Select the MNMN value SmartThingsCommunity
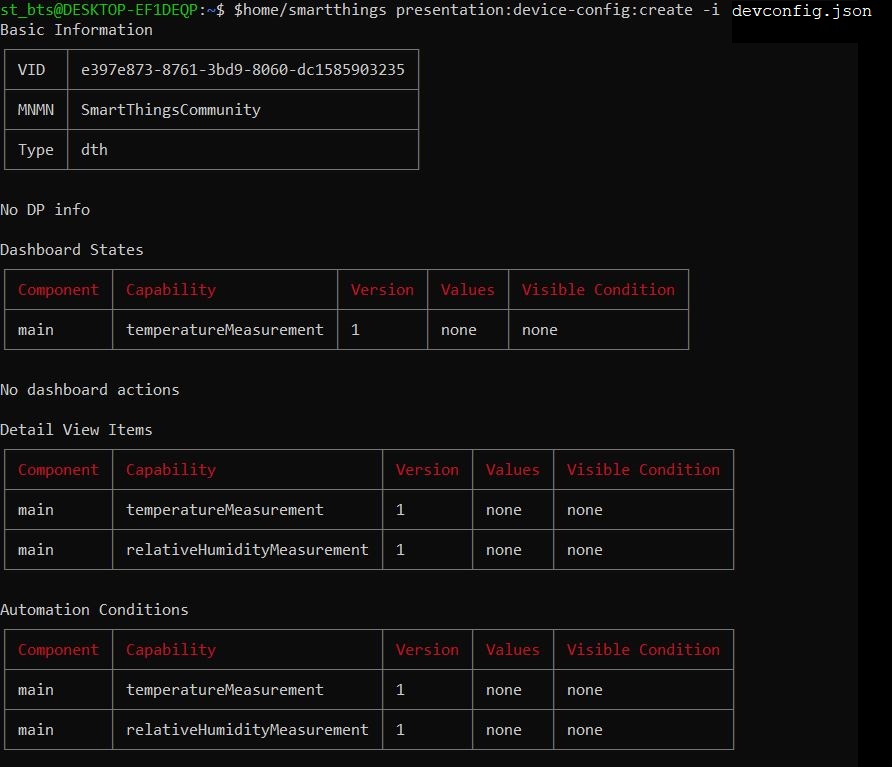 pyautogui.click(x=171, y=109)
